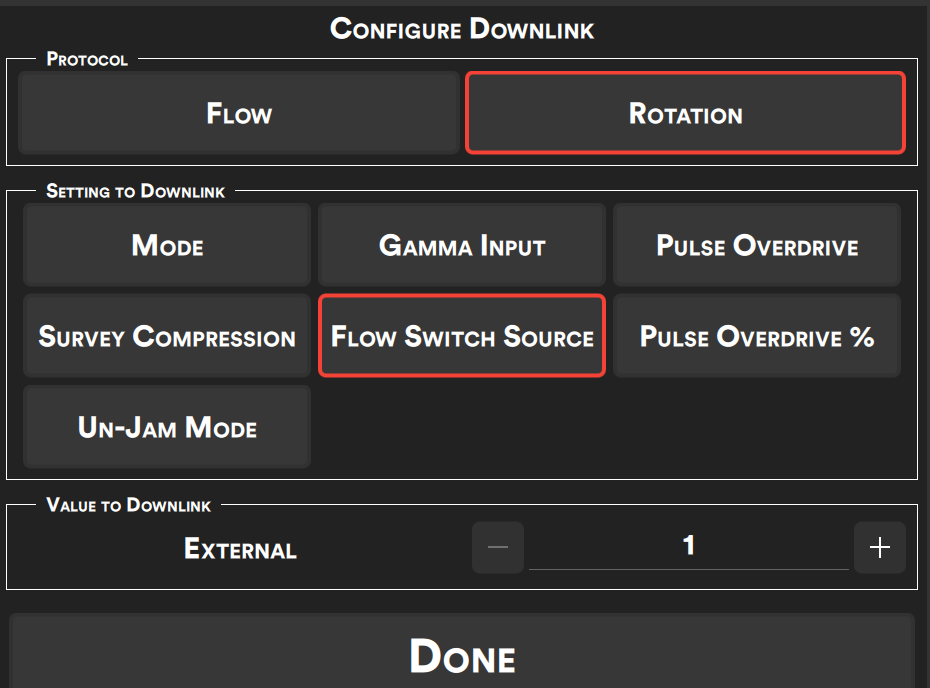Click the Configure Downlink title

[x=462, y=28]
